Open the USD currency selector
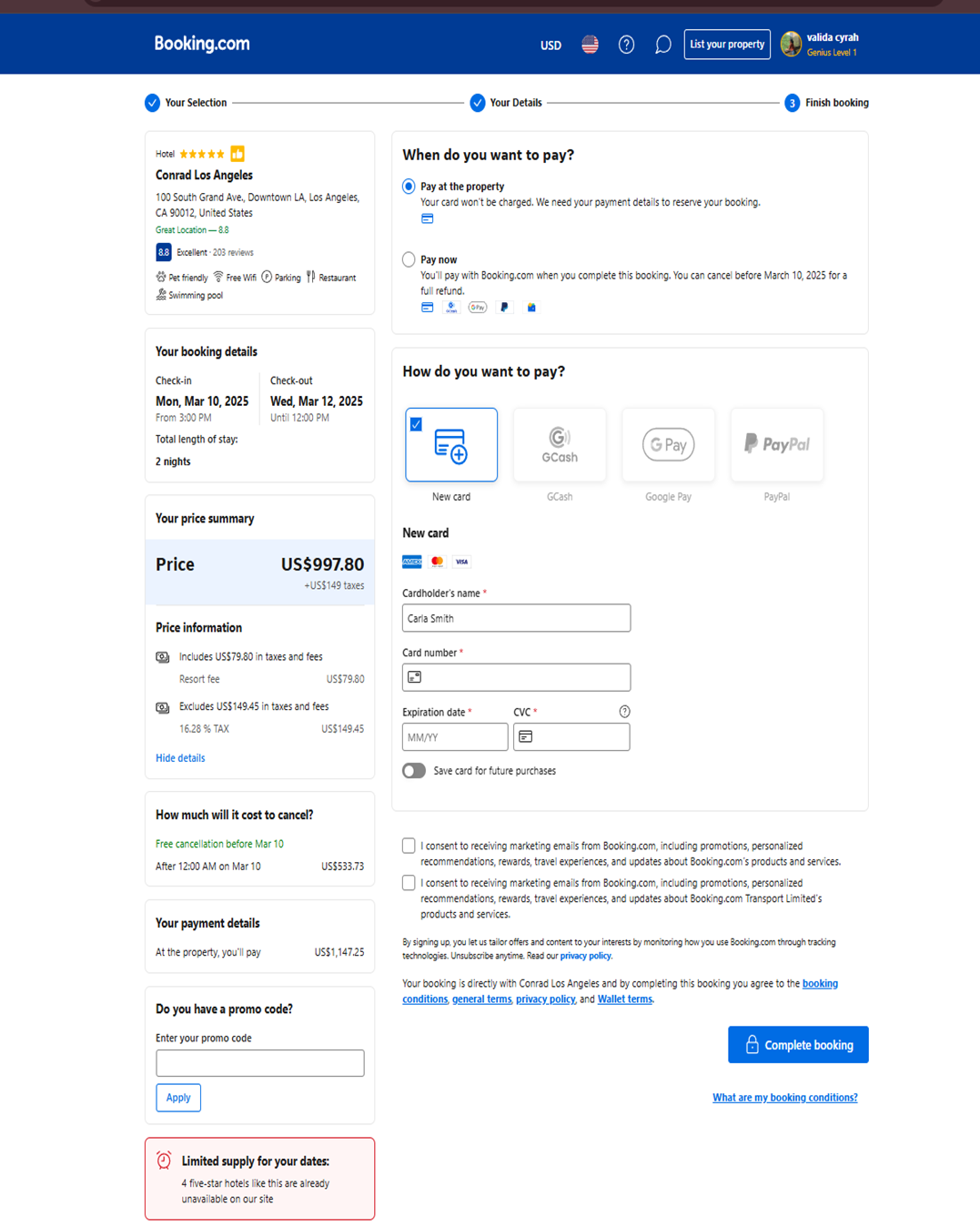 (x=551, y=46)
